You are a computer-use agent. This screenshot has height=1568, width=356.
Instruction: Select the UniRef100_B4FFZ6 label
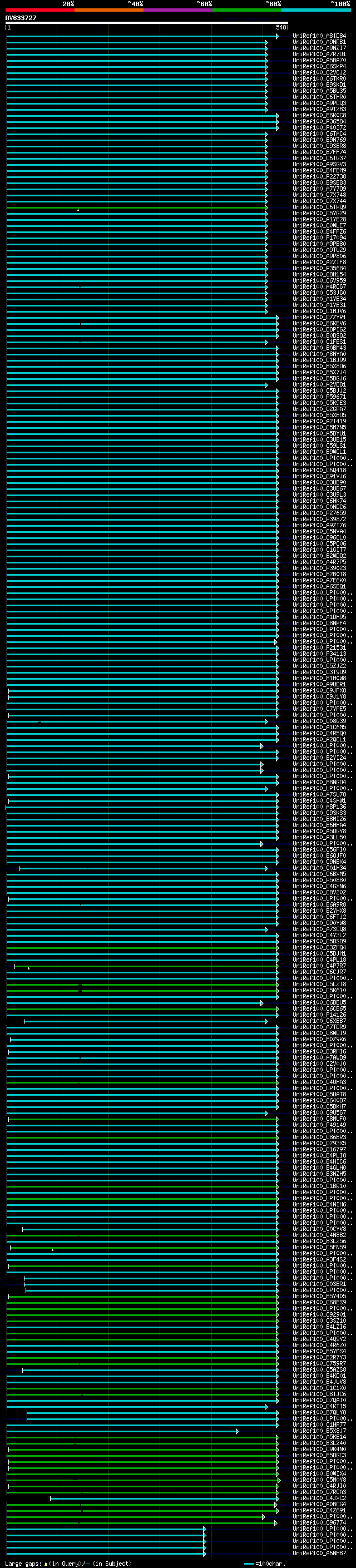tap(319, 232)
